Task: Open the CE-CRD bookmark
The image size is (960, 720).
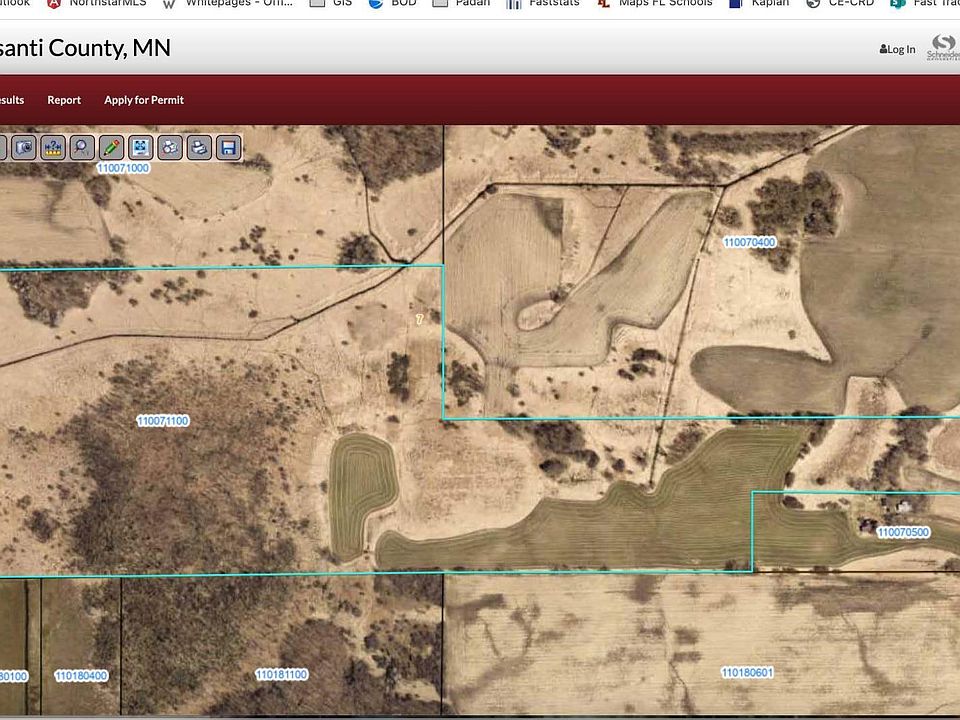Action: (840, 3)
